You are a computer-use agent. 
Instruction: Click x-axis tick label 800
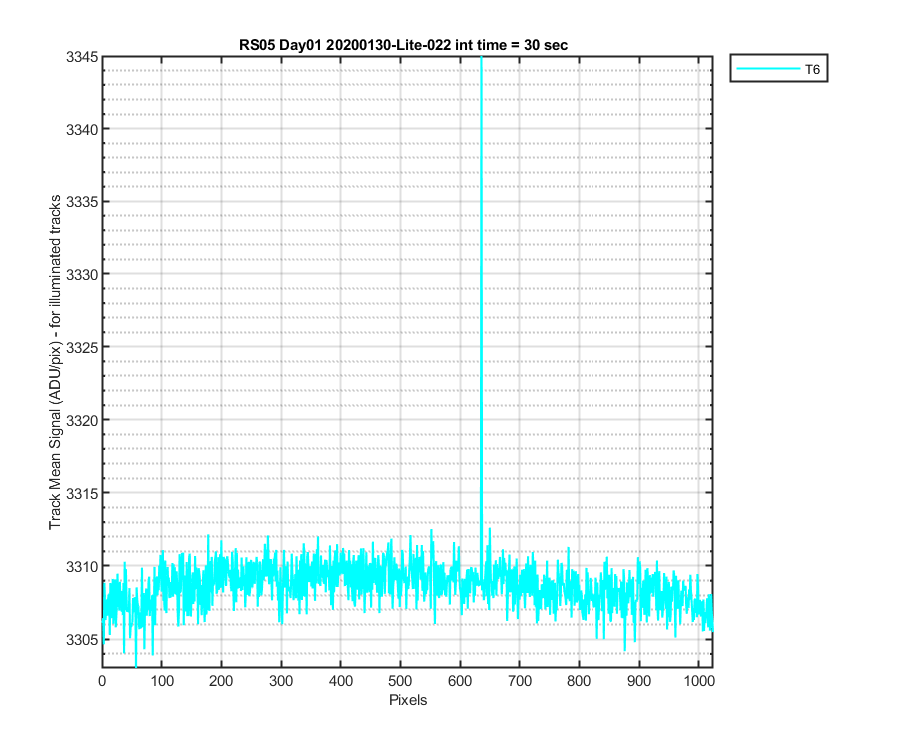[579, 681]
